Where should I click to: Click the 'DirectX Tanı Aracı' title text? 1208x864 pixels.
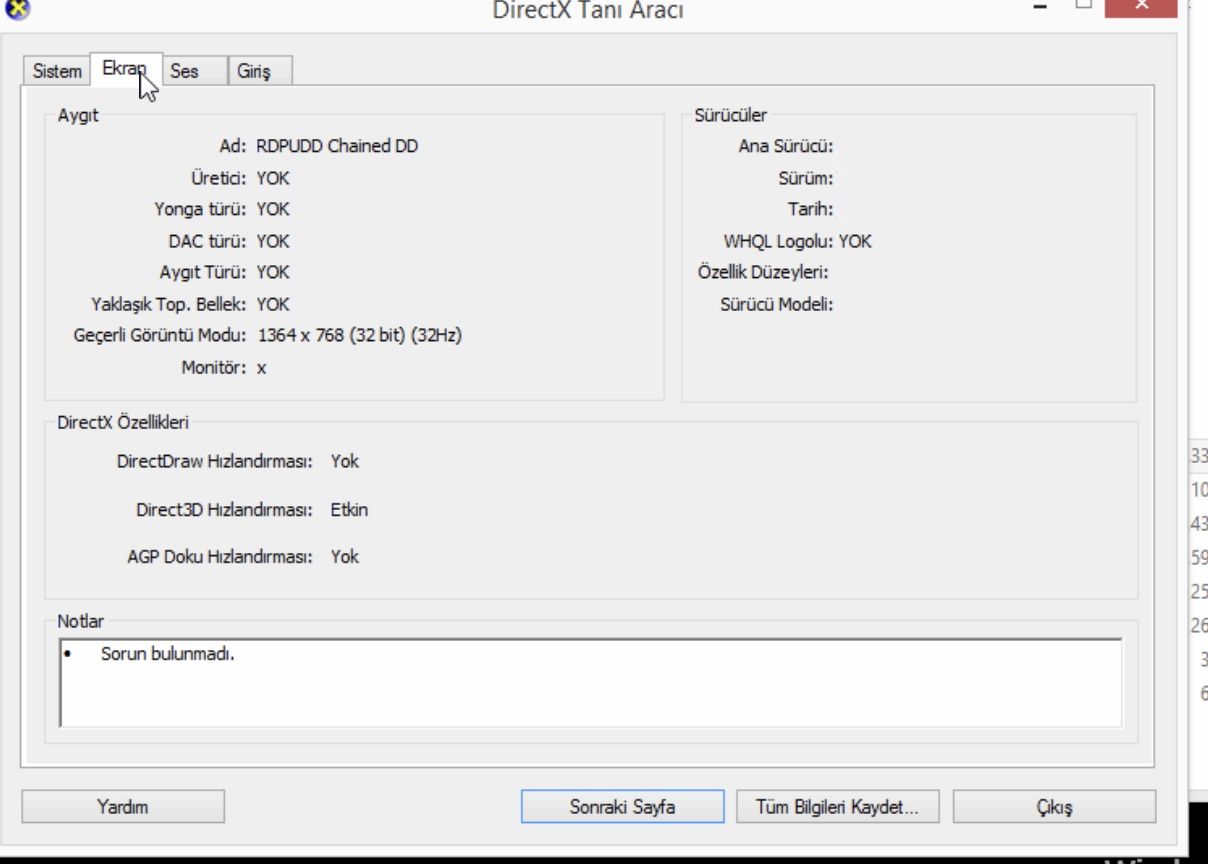coord(588,11)
